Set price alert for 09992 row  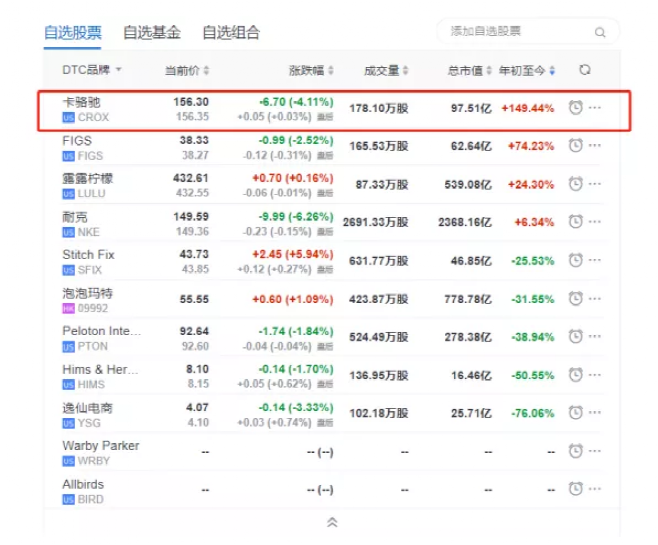[x=575, y=299]
